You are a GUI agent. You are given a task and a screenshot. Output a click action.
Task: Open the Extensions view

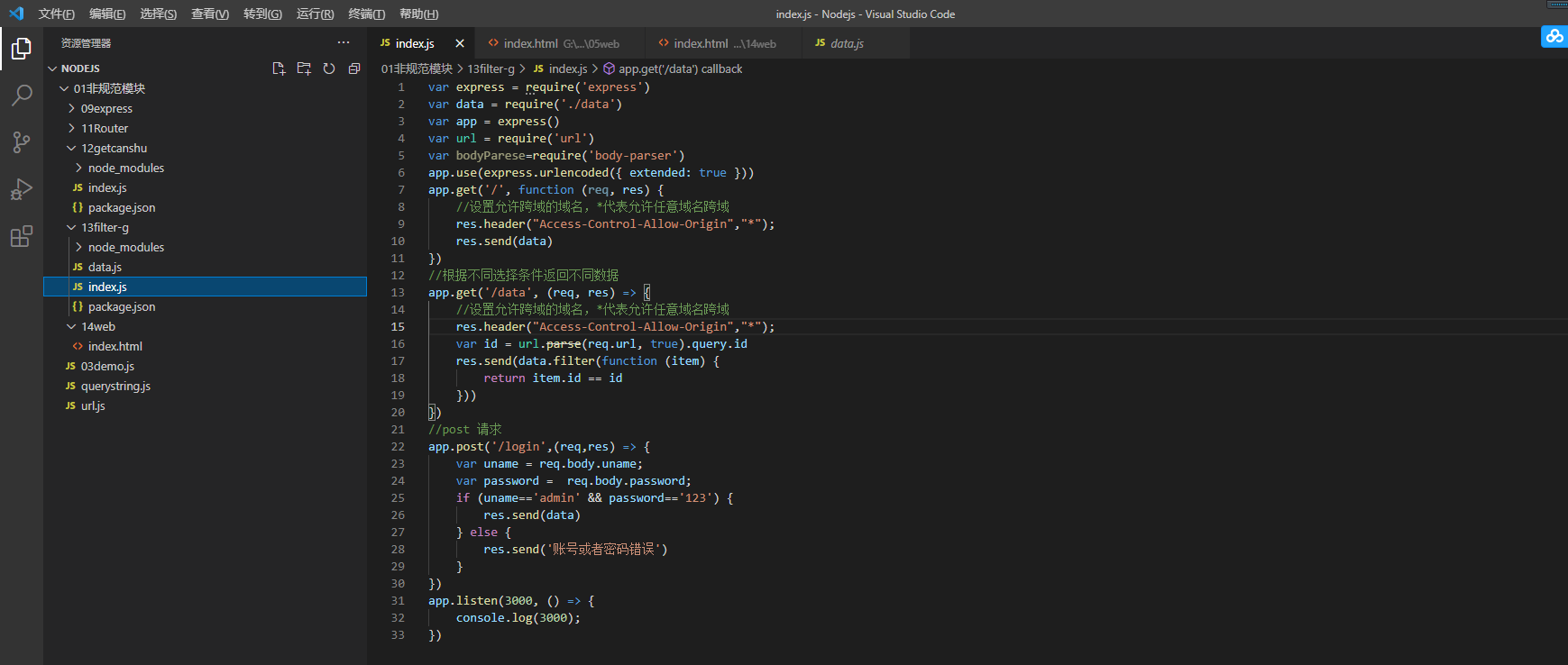22,236
